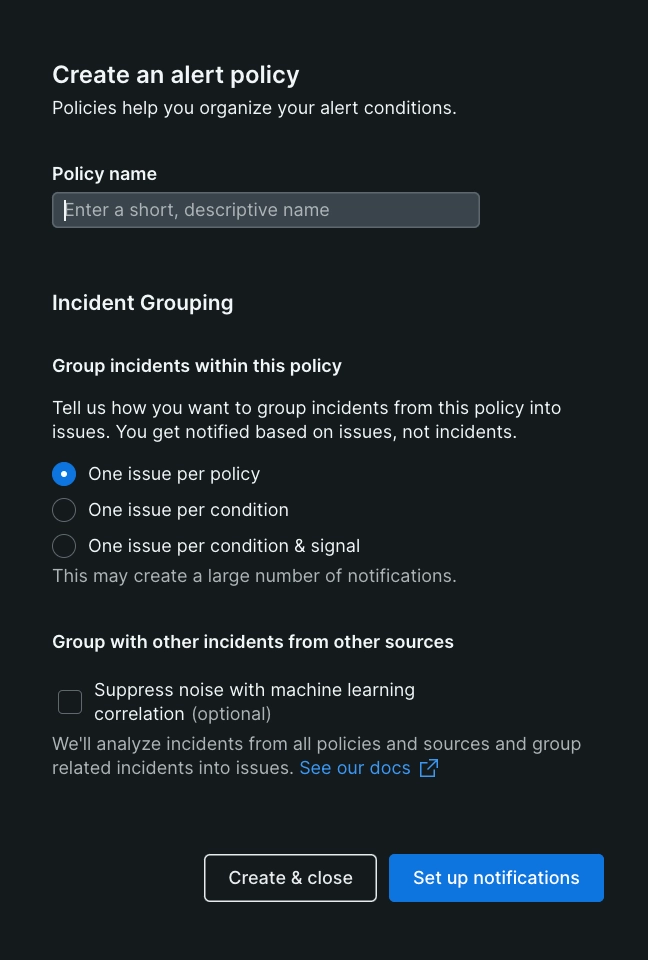Click the Incident Grouping section heading
The width and height of the screenshot is (648, 960).
[143, 303]
